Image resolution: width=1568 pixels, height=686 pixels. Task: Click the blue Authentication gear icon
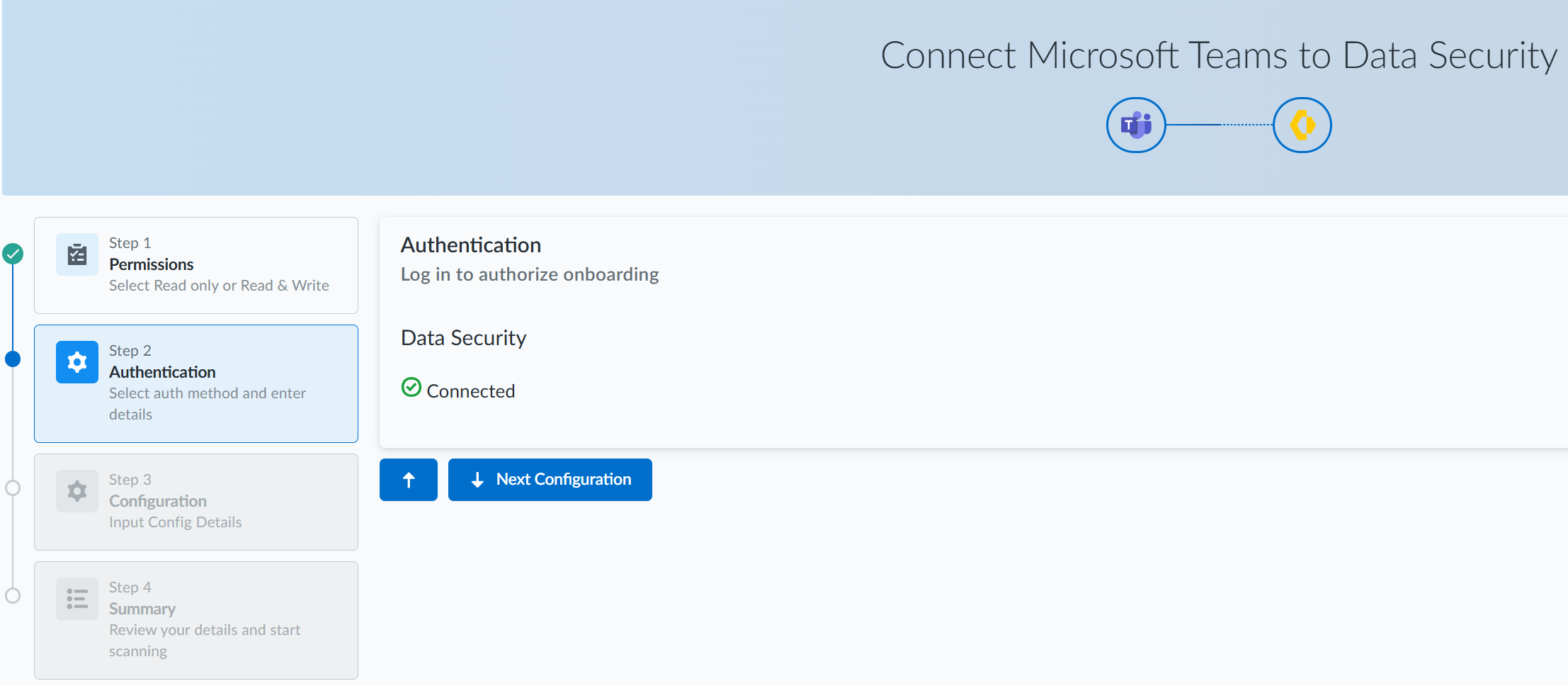(77, 362)
